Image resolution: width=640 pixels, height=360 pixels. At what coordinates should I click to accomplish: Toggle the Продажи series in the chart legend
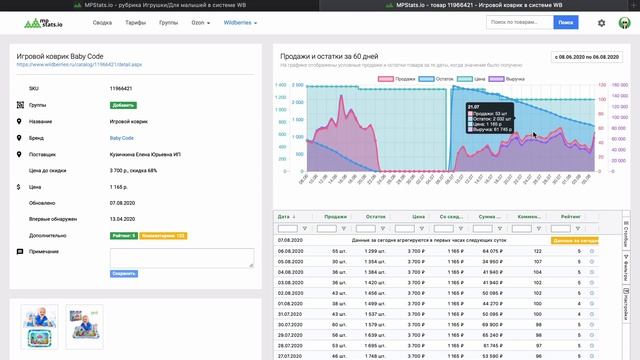pos(396,79)
